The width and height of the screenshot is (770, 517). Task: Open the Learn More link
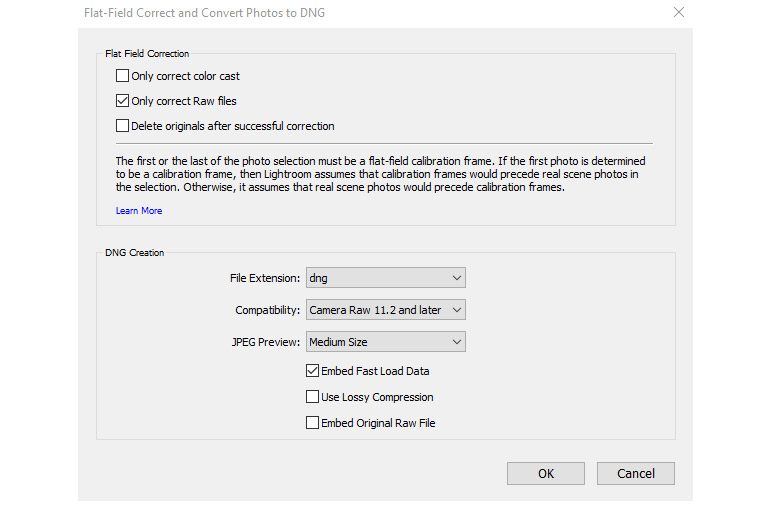139,211
